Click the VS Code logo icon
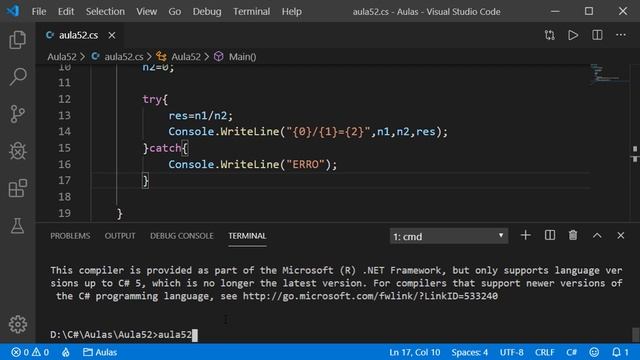The width and height of the screenshot is (640, 360). click(x=13, y=11)
